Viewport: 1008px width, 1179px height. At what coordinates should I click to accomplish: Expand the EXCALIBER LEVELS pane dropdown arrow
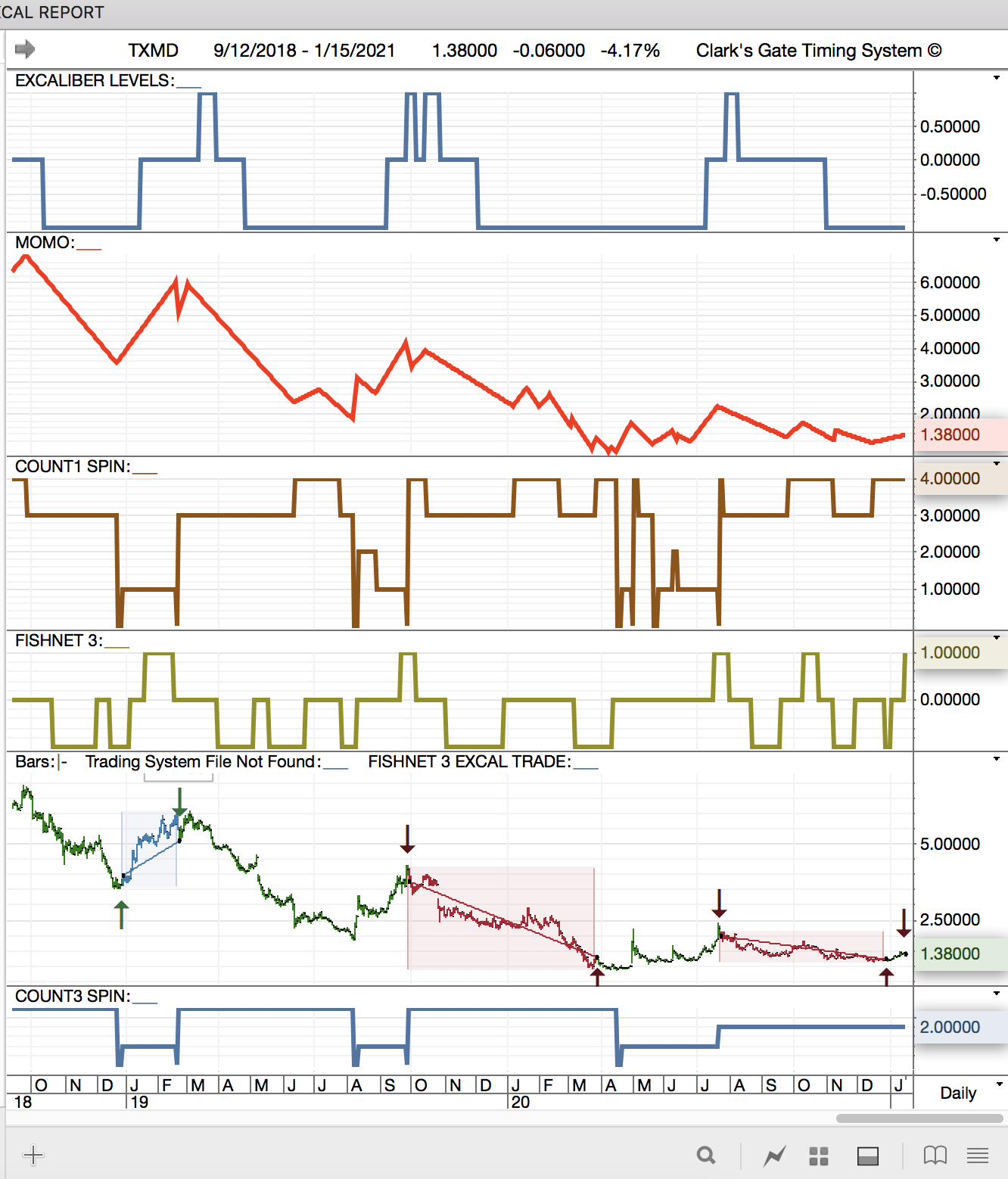pos(997,78)
